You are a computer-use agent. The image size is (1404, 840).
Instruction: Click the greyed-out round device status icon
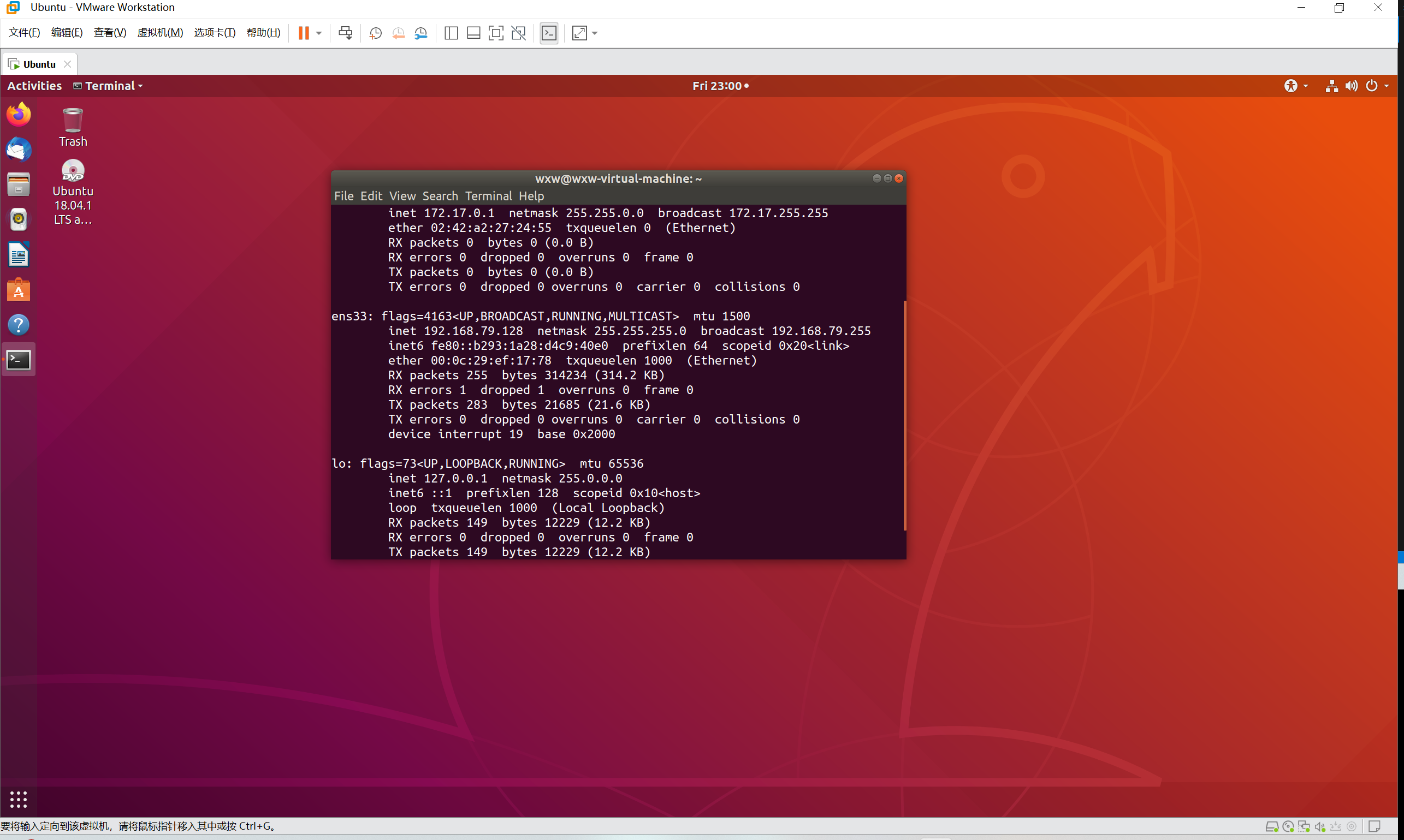(1352, 826)
